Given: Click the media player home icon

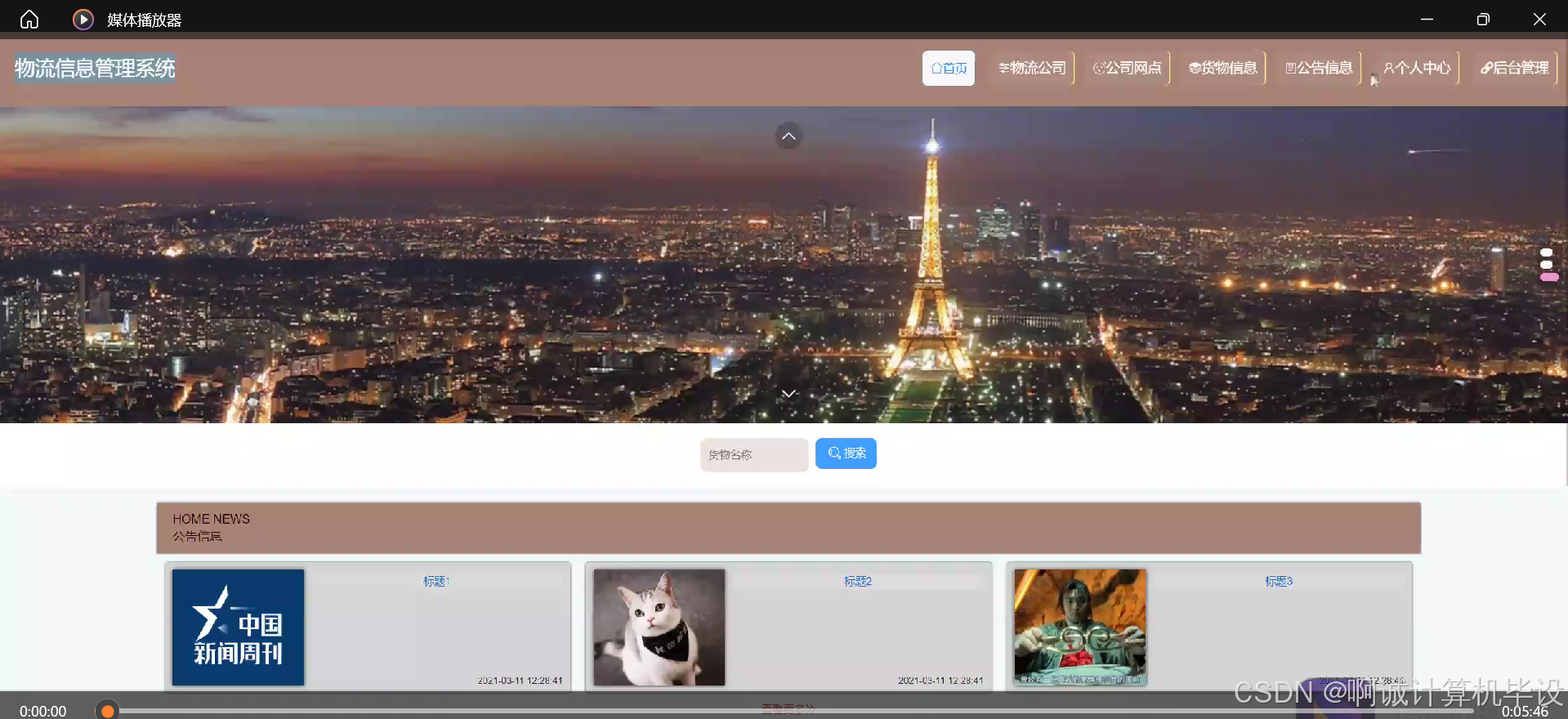Looking at the screenshot, I should [29, 19].
